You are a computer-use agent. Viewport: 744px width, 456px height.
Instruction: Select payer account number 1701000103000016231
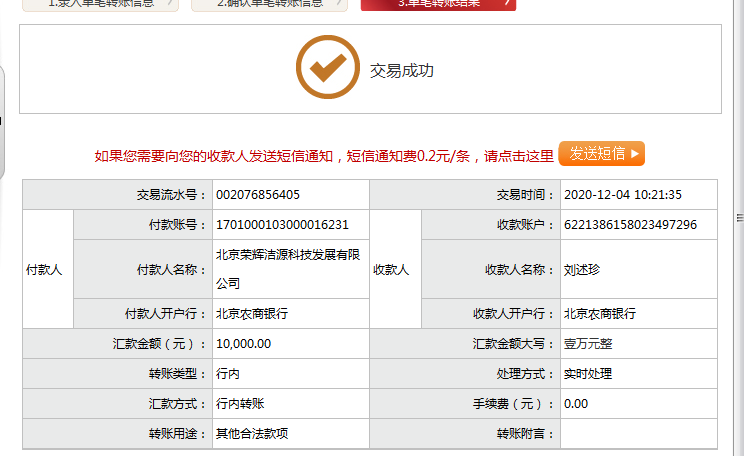[282, 224]
